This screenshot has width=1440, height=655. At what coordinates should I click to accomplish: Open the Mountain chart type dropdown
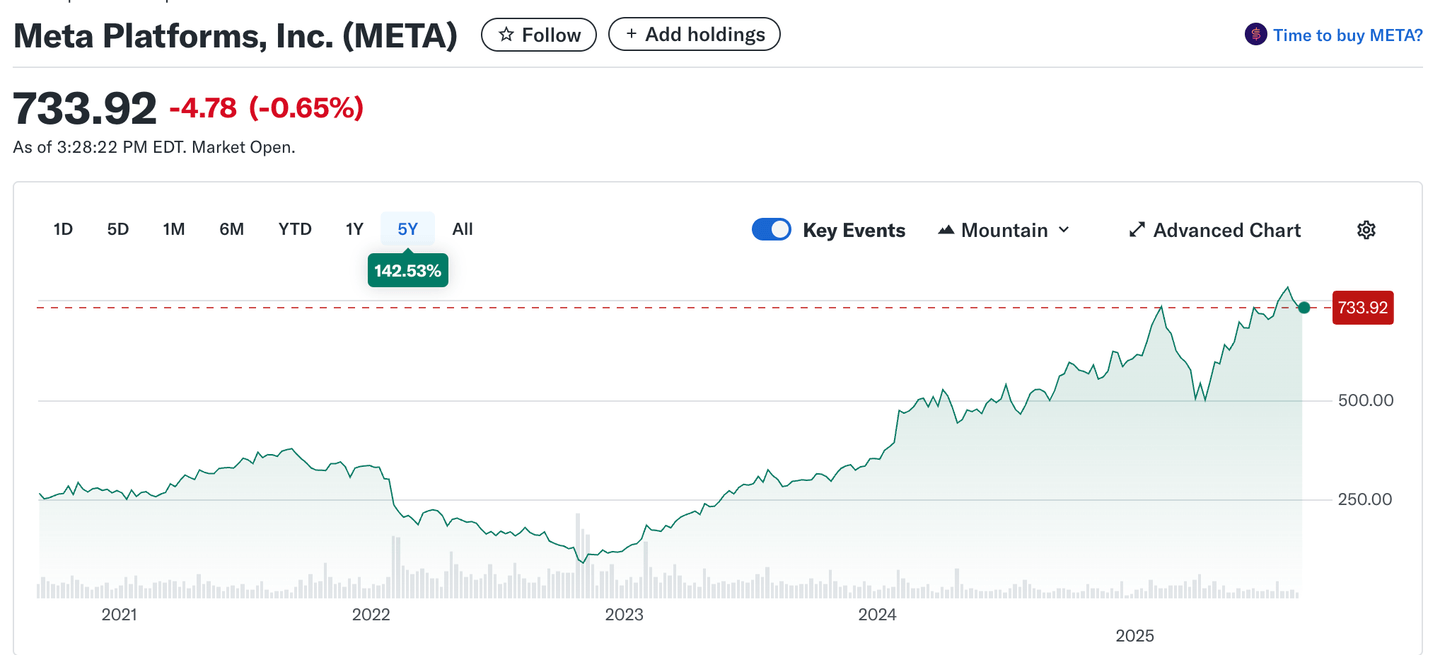pyautogui.click(x=1003, y=230)
